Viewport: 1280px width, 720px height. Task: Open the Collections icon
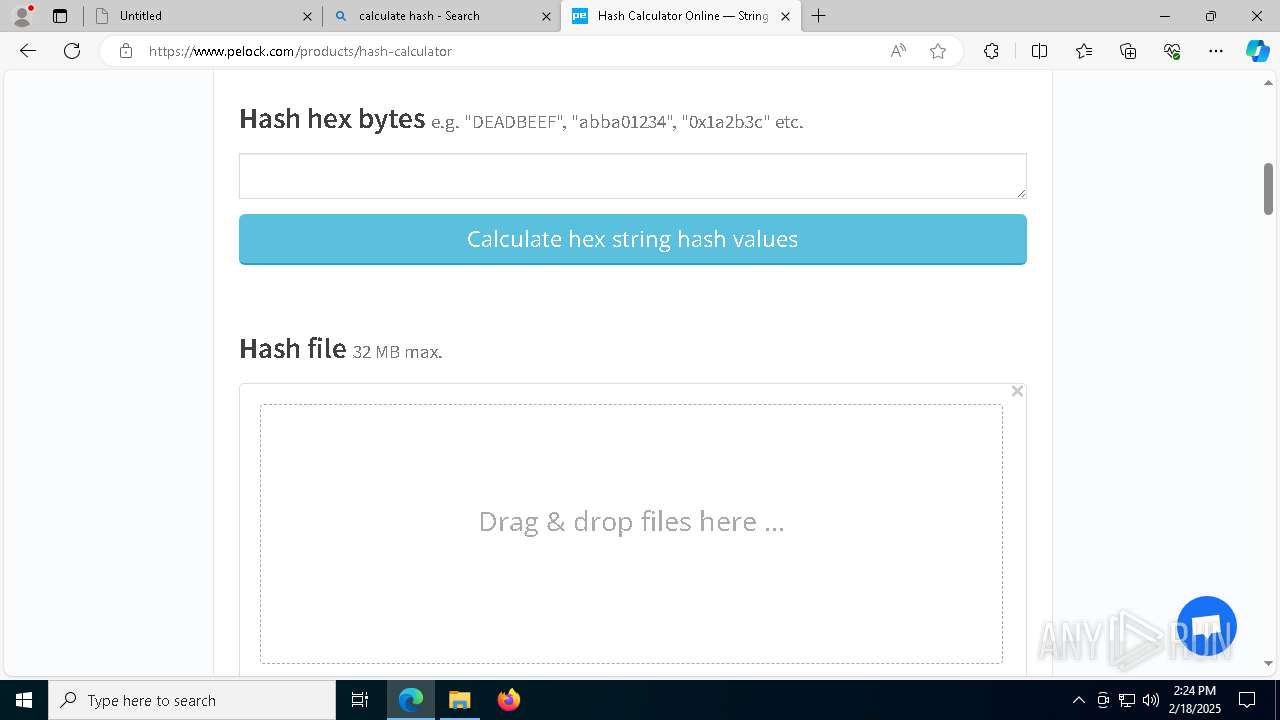[1128, 51]
